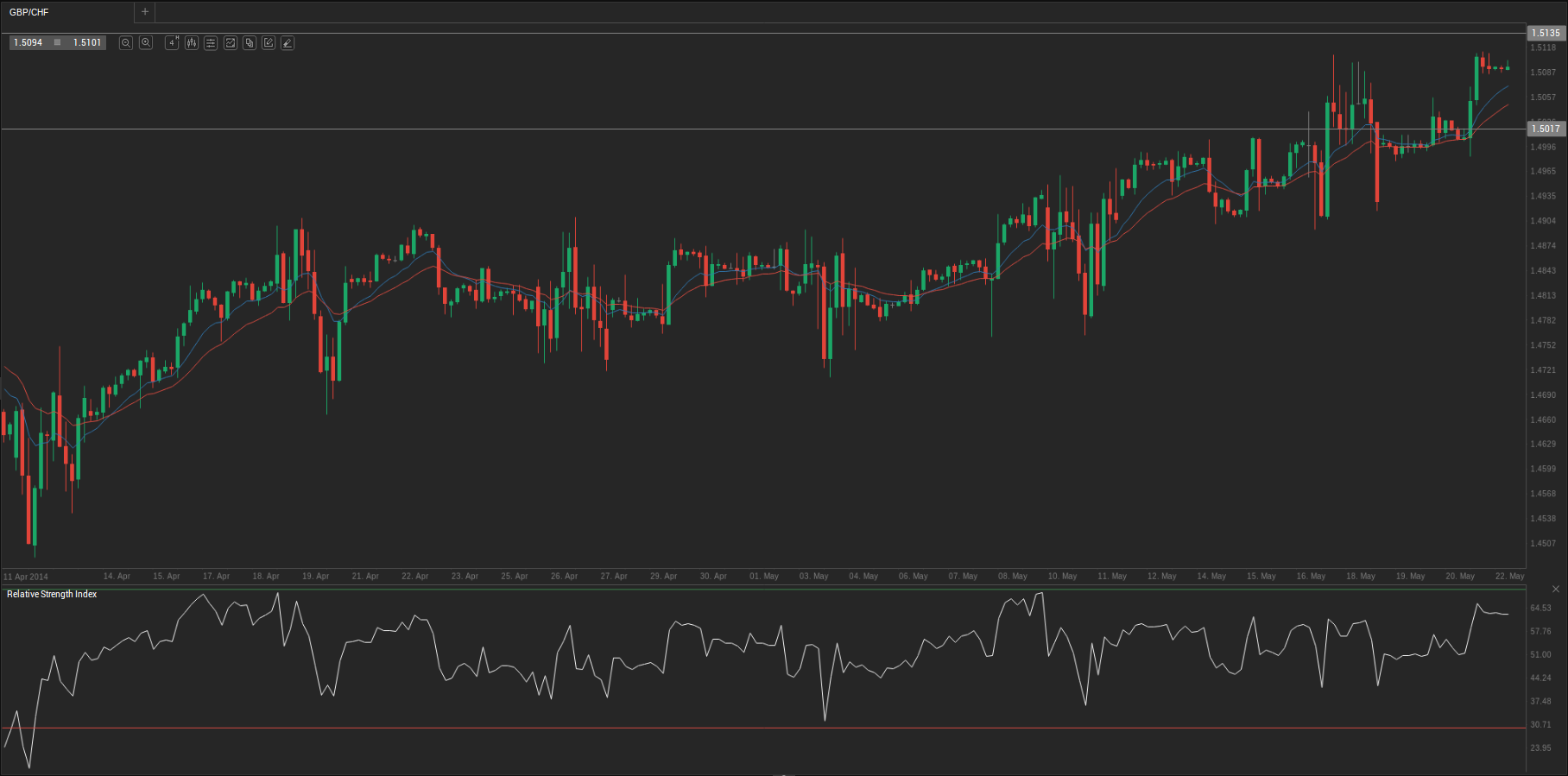Click the 22. May date on time axis
This screenshot has width=1568, height=776.
click(1509, 576)
